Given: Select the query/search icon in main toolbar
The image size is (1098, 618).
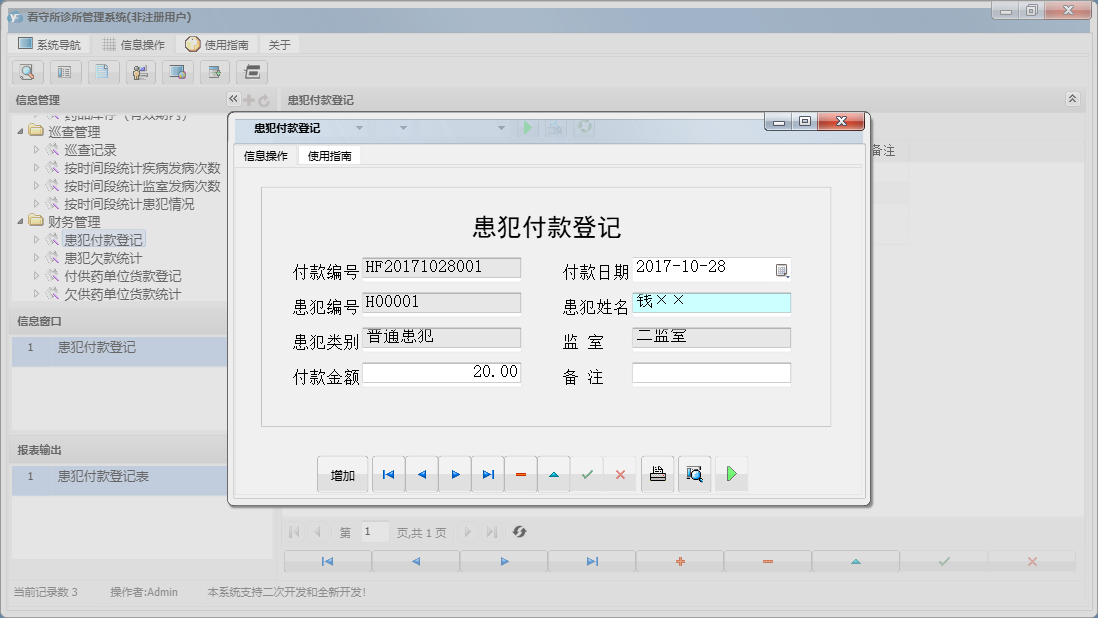Looking at the screenshot, I should pos(27,72).
